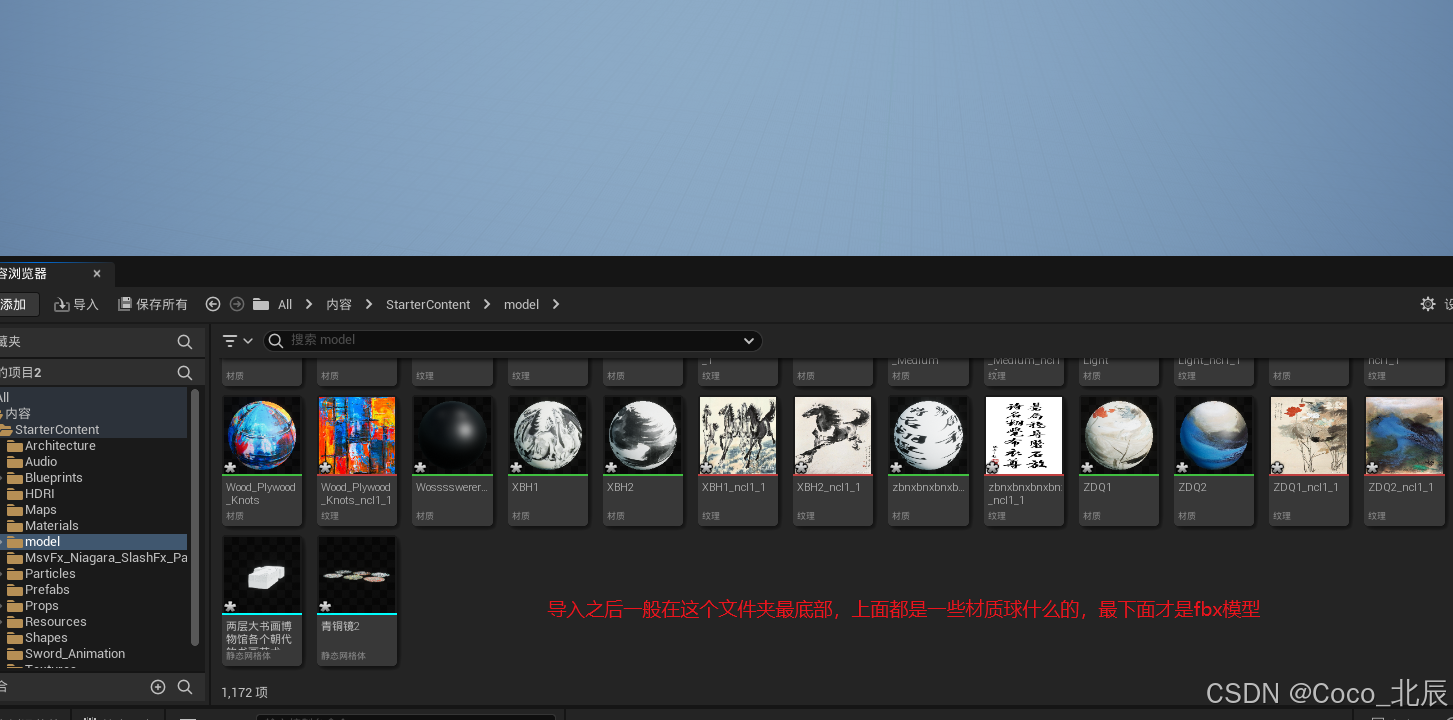
Task: Go forward with the right arrow history icon
Action: tap(237, 304)
